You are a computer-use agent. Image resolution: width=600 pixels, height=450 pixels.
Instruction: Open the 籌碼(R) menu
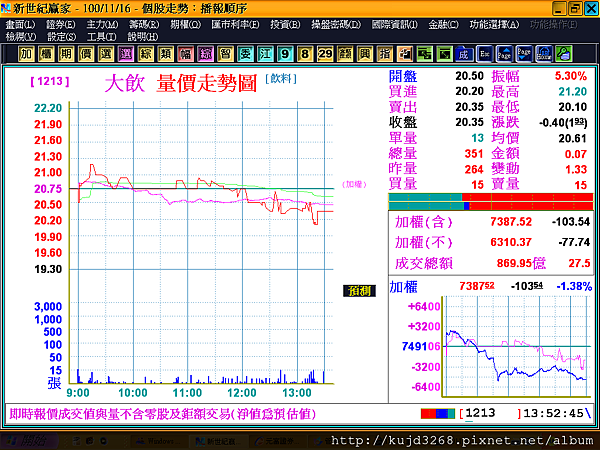pyautogui.click(x=144, y=24)
